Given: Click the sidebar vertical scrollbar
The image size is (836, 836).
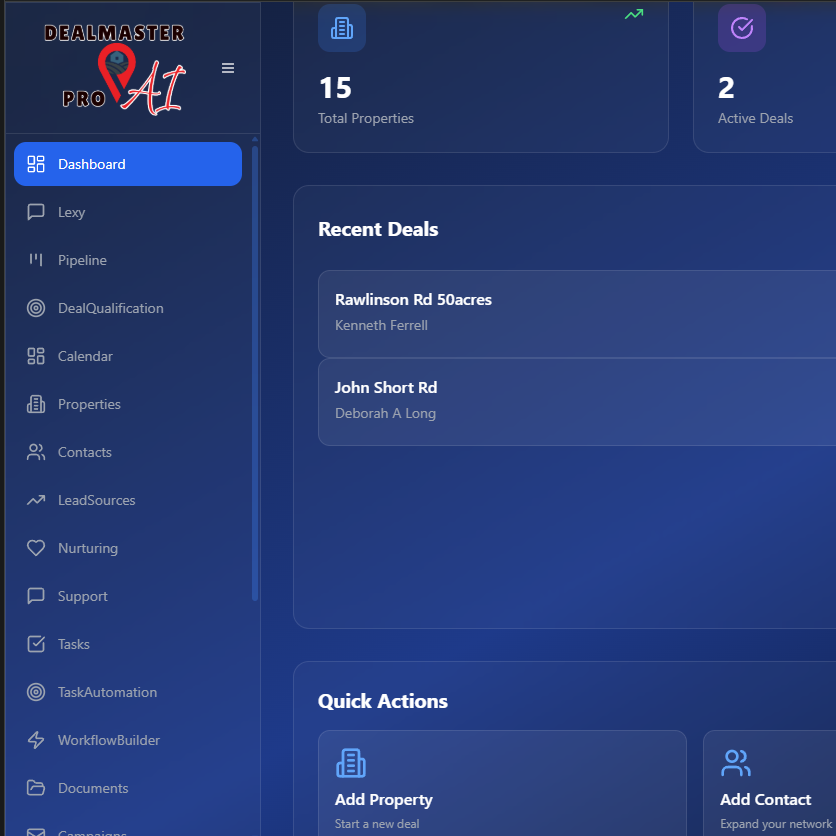Looking at the screenshot, I should tap(255, 370).
